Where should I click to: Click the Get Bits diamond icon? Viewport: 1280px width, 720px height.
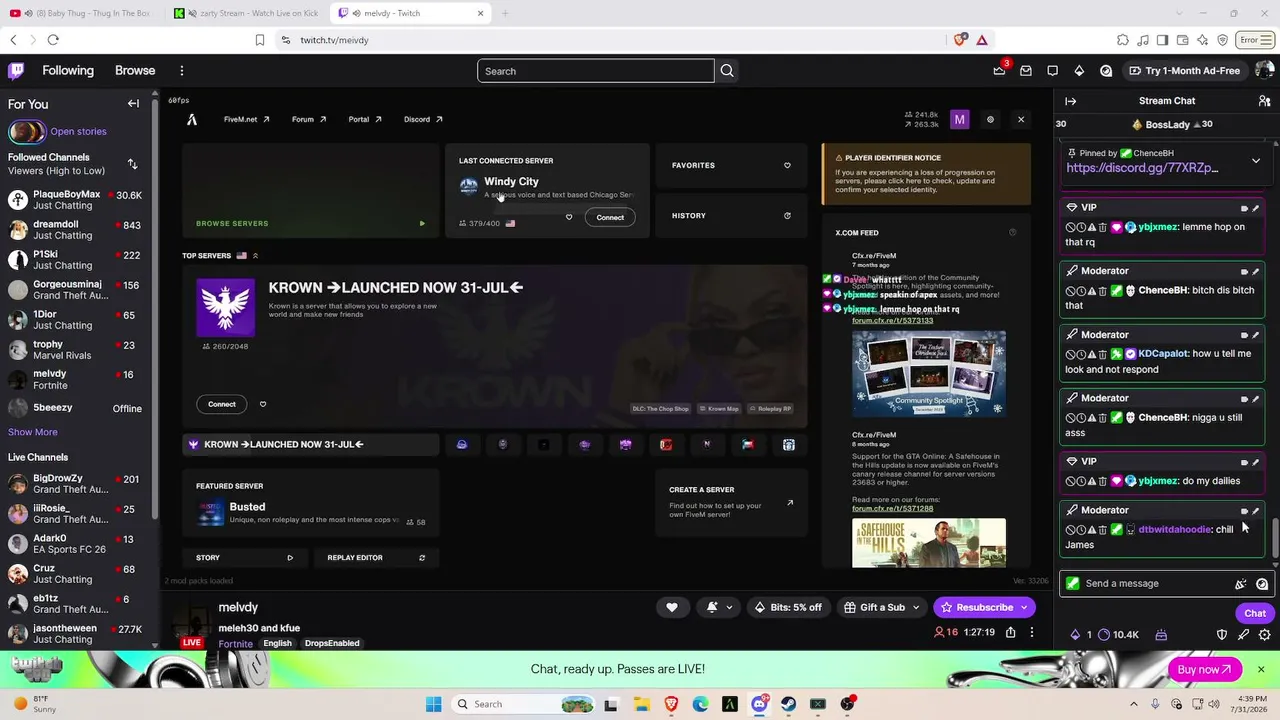click(x=1079, y=71)
